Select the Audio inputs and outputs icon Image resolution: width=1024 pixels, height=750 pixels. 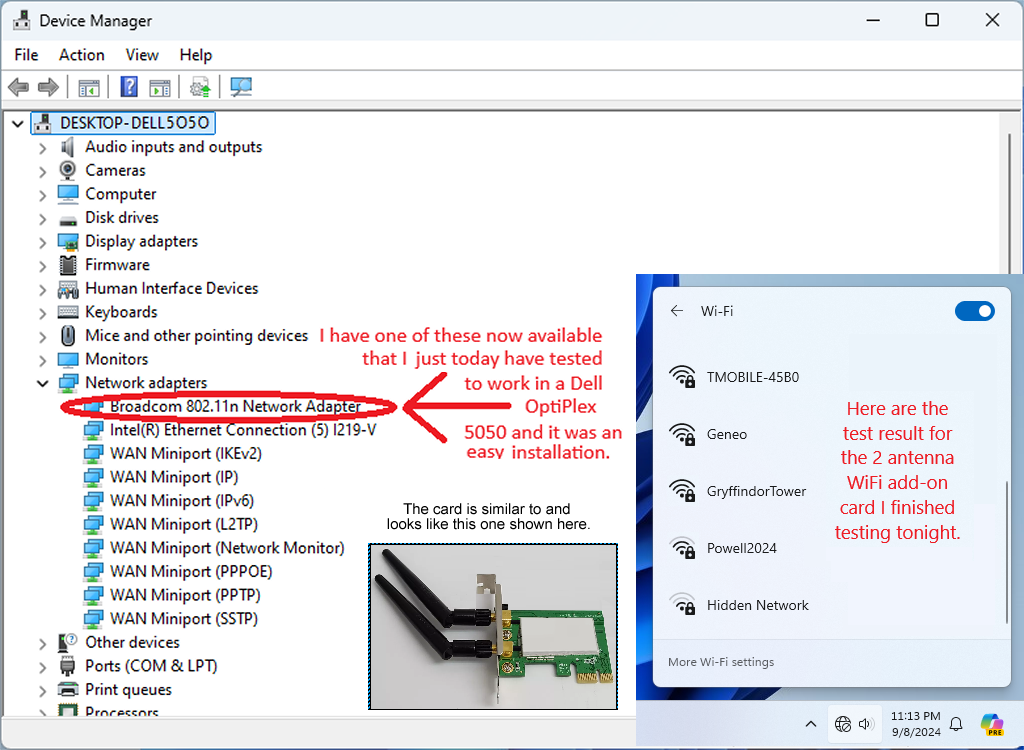click(68, 147)
